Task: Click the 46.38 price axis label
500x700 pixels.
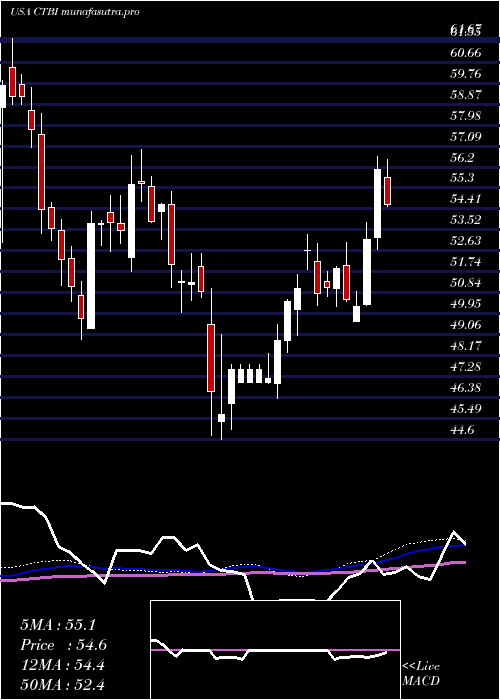Action: click(466, 387)
